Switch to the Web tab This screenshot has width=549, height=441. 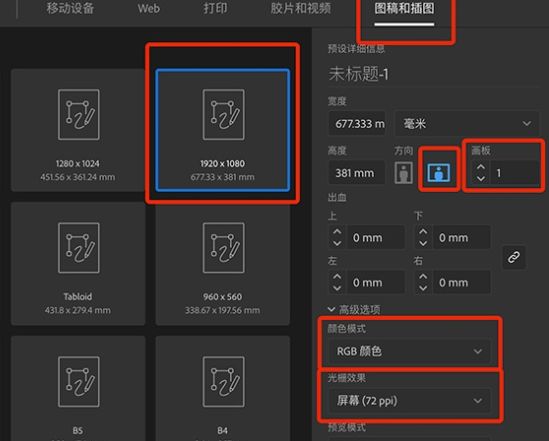pos(149,8)
